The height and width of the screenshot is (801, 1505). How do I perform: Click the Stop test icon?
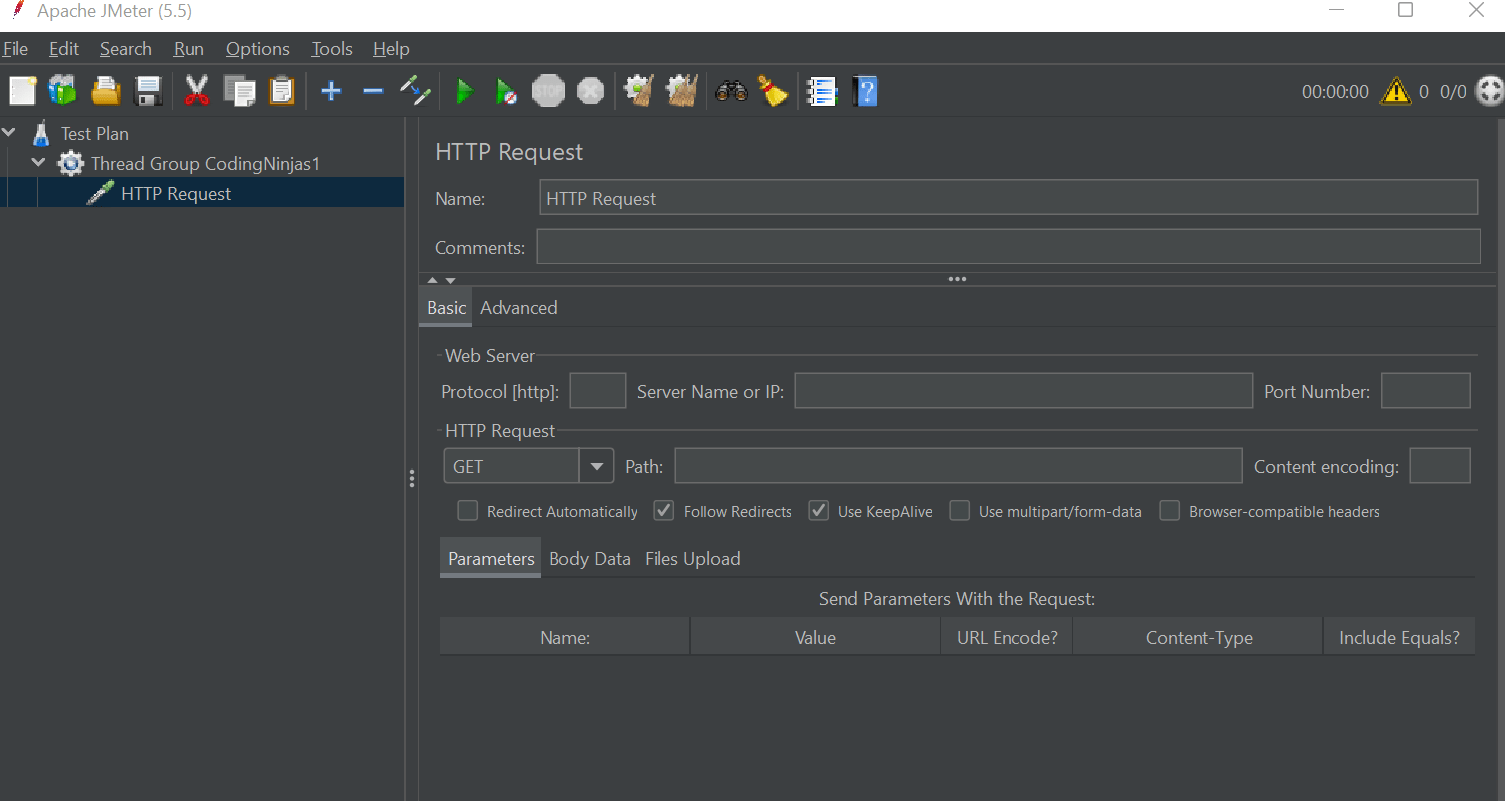click(x=548, y=91)
